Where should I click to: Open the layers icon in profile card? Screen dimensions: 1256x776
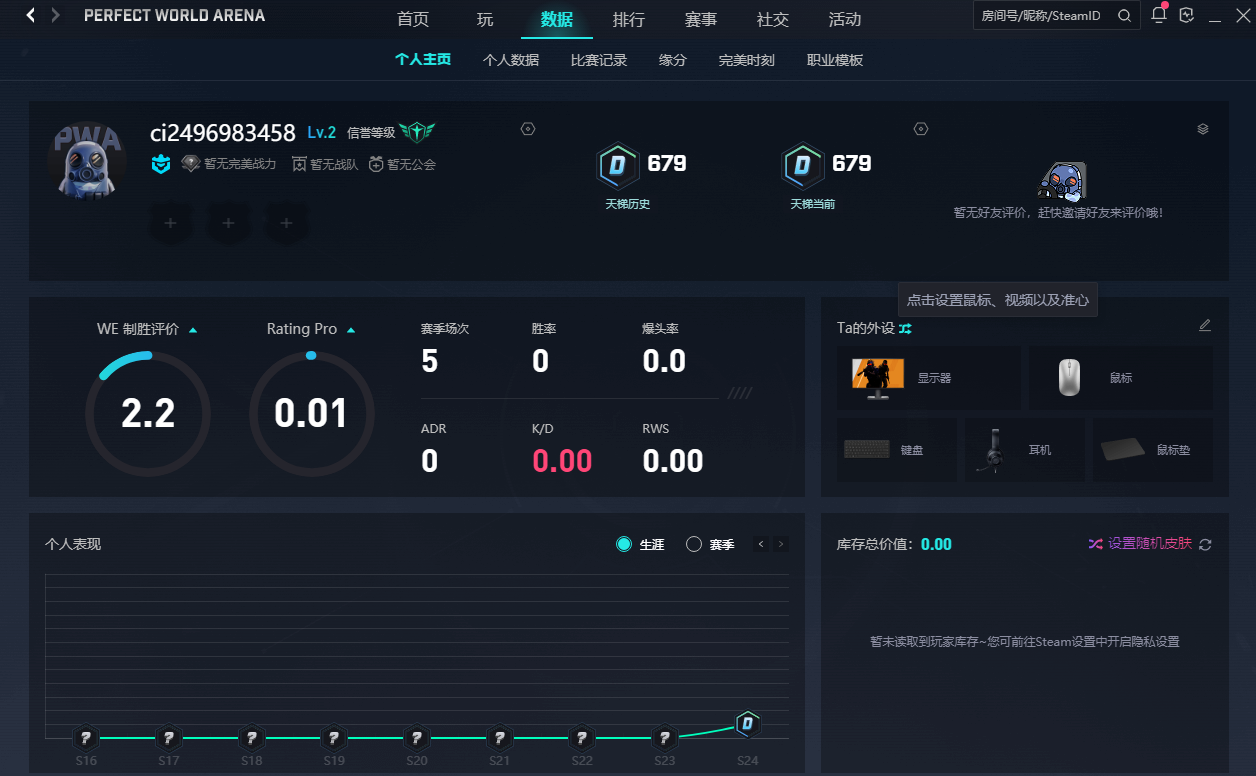pos(1203,129)
